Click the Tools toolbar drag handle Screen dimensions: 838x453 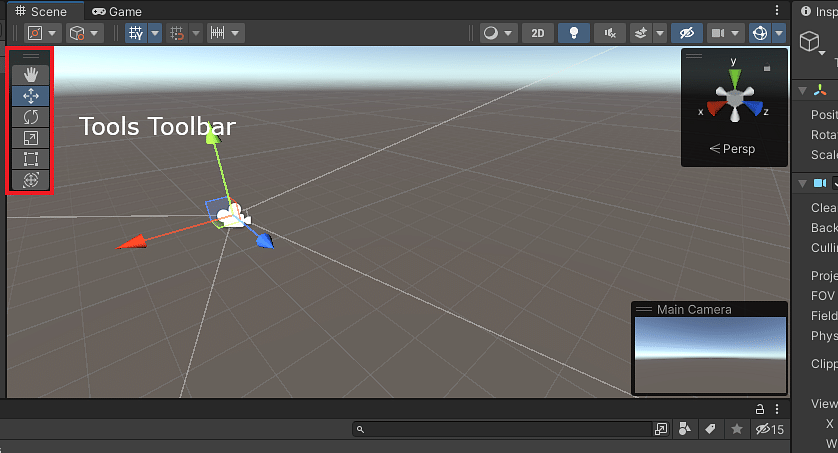[30, 56]
